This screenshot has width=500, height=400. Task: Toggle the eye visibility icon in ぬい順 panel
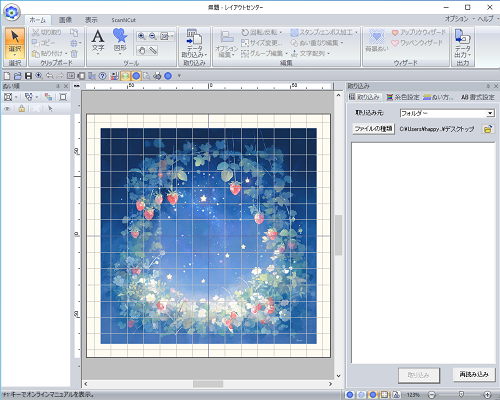[x=8, y=109]
